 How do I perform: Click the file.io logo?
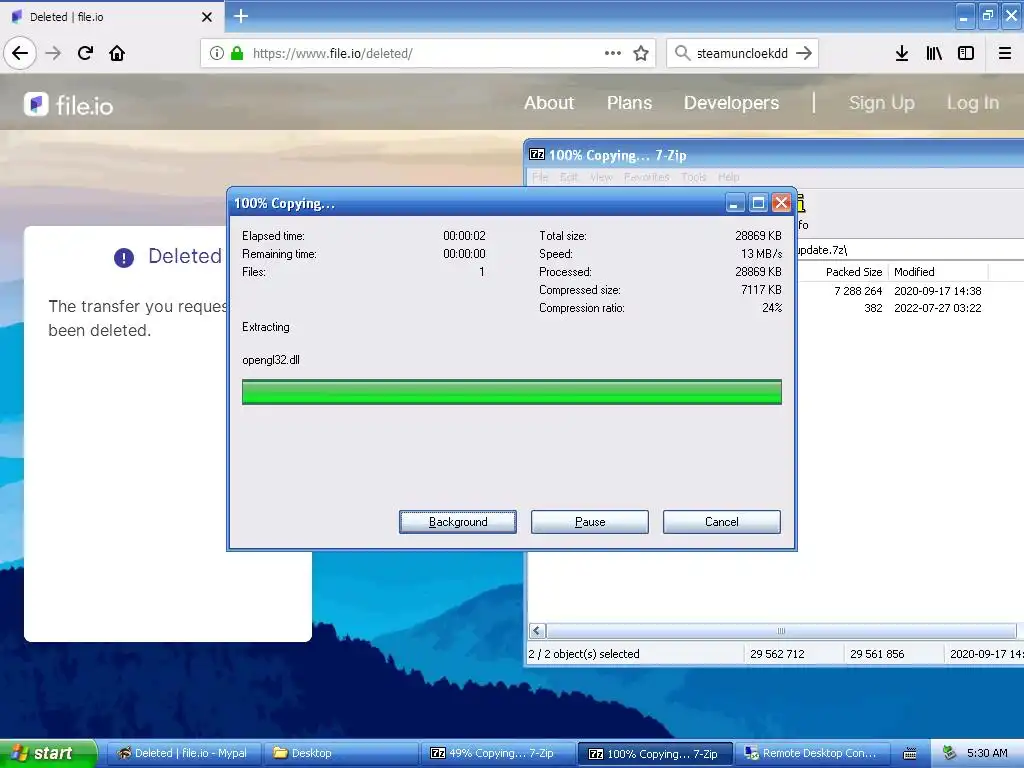(68, 104)
